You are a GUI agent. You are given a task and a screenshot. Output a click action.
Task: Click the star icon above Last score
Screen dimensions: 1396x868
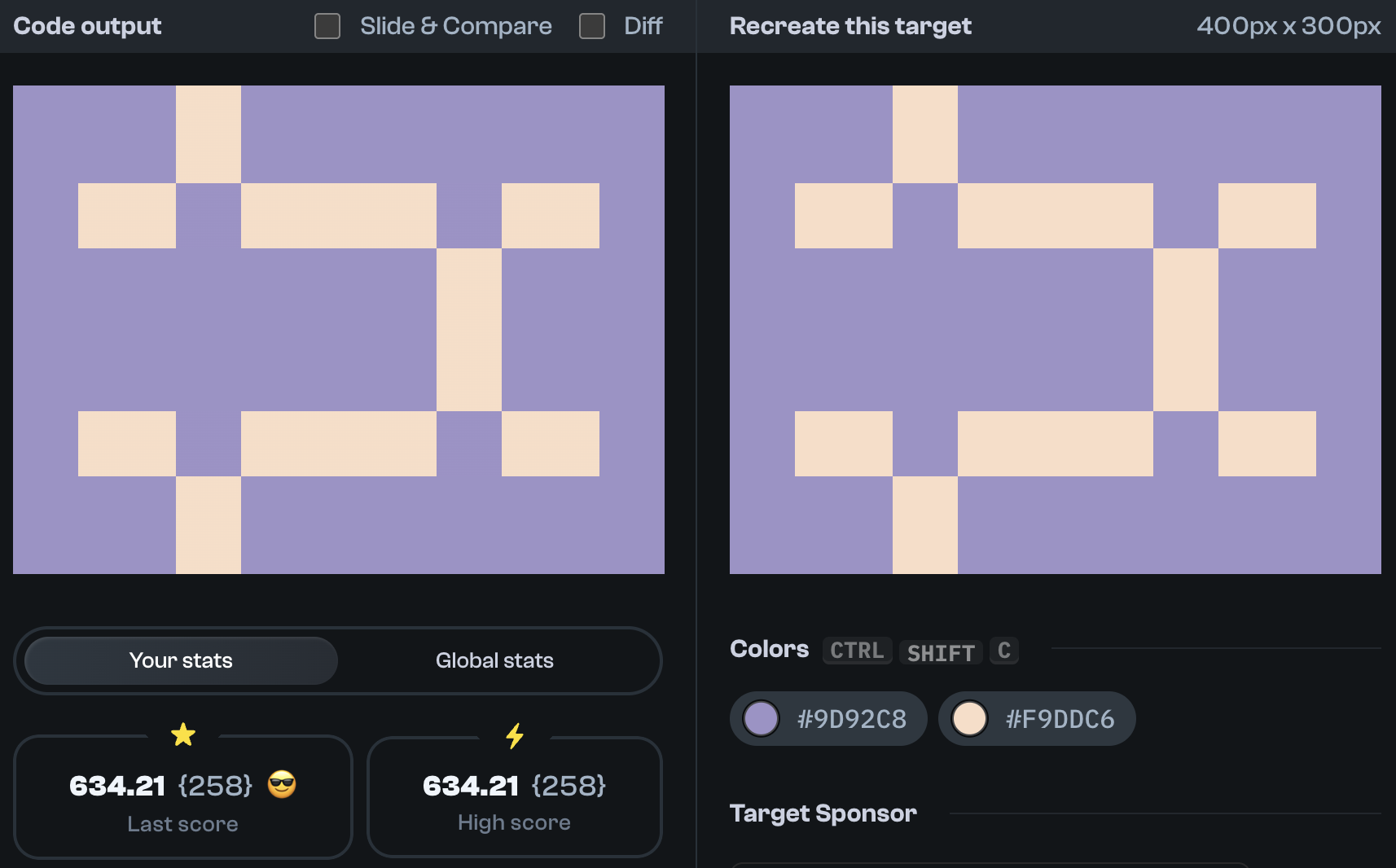(x=183, y=734)
